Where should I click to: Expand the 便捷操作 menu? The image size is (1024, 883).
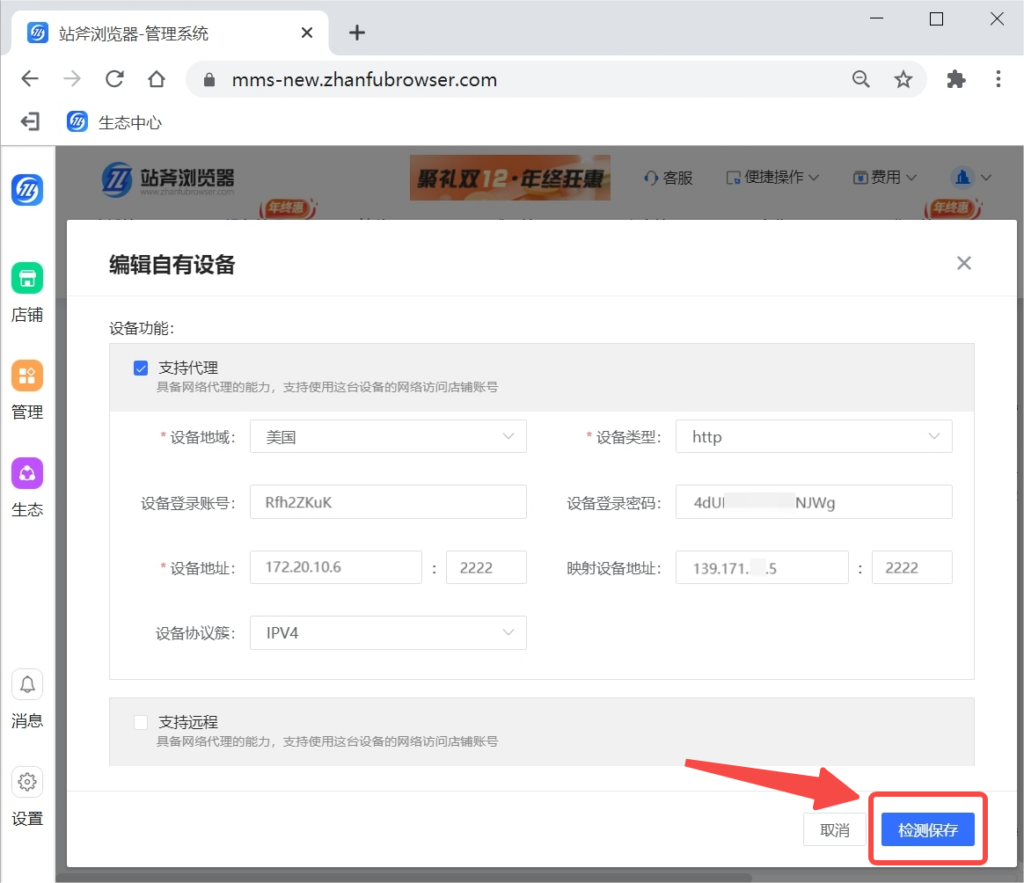click(772, 177)
